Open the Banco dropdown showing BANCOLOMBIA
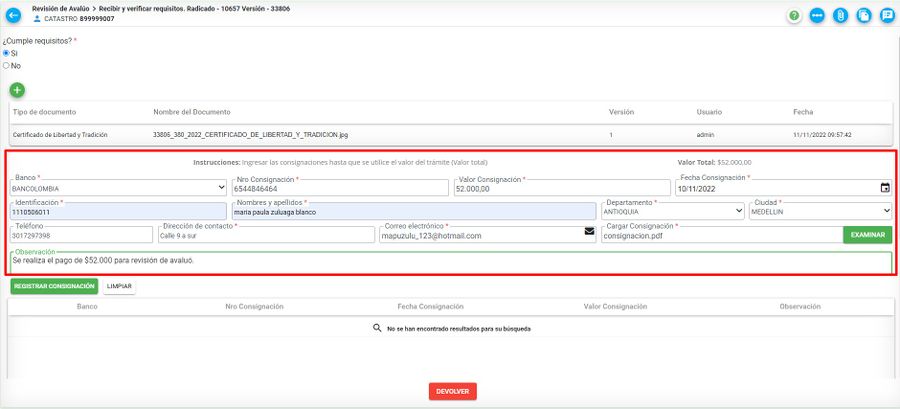Viewport: 900px width, 409px height. 118,188
